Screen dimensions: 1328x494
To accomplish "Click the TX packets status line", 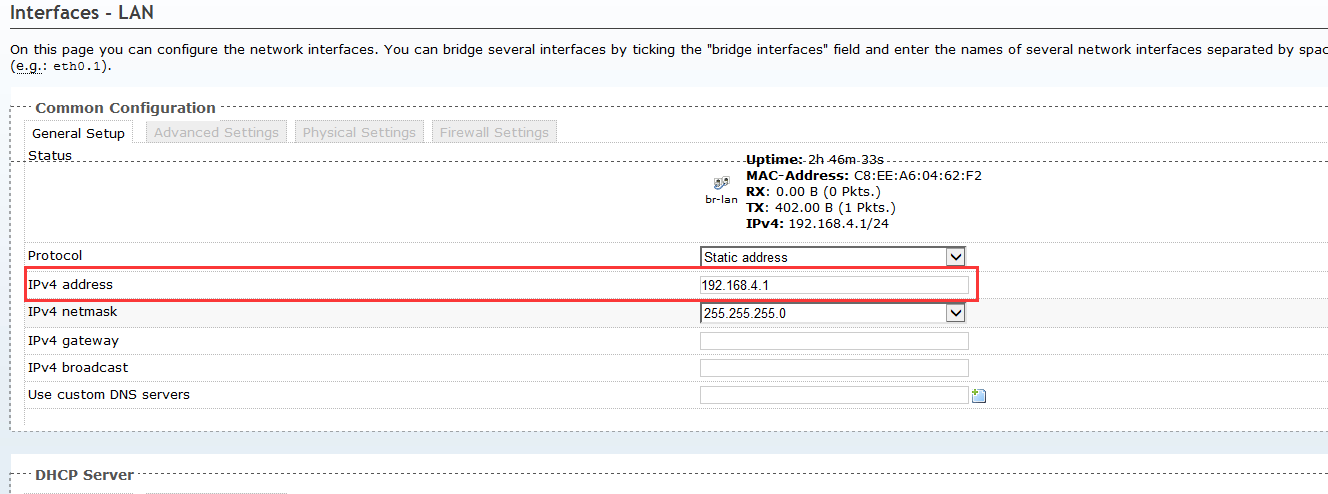I will pyautogui.click(x=820, y=207).
